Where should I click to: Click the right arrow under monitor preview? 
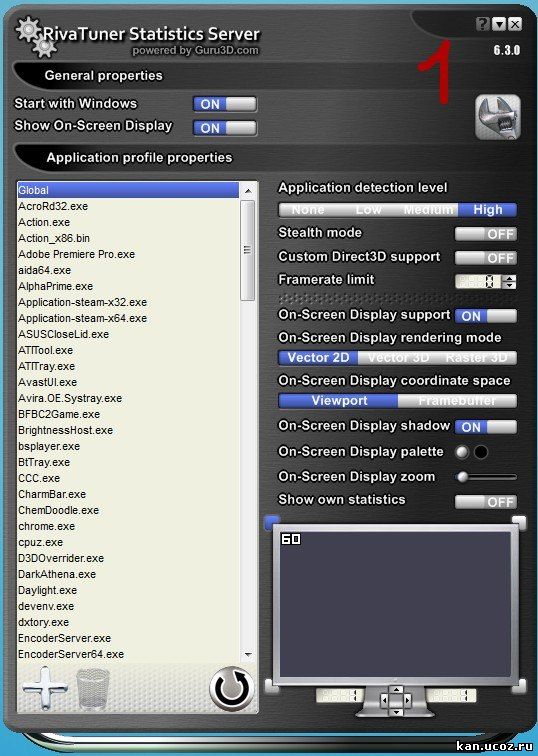click(407, 700)
